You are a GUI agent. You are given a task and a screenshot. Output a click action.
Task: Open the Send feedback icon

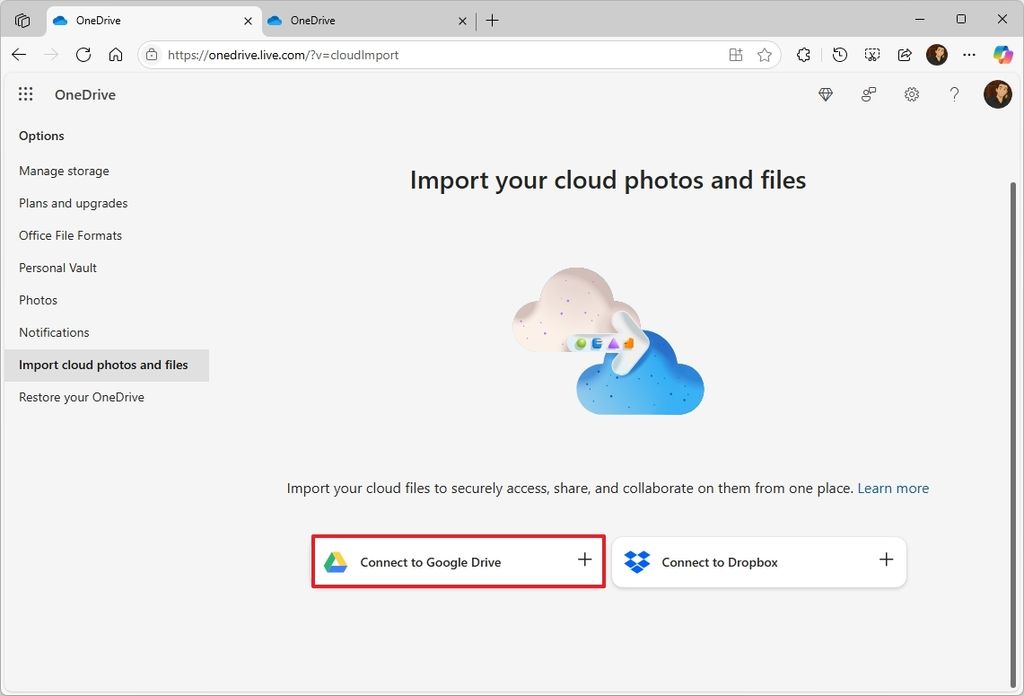coord(868,94)
